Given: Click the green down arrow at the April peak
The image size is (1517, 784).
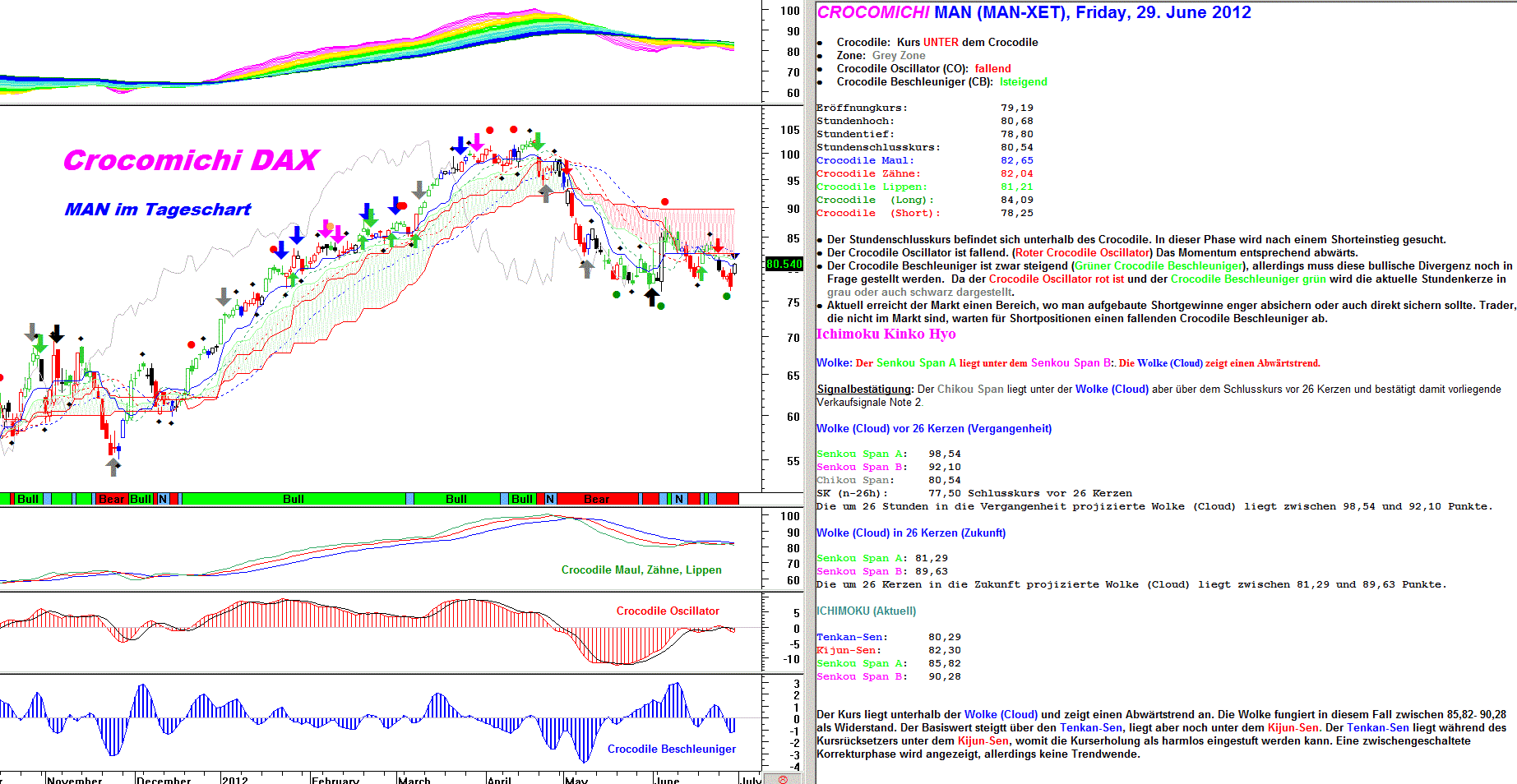Looking at the screenshot, I should tap(538, 141).
